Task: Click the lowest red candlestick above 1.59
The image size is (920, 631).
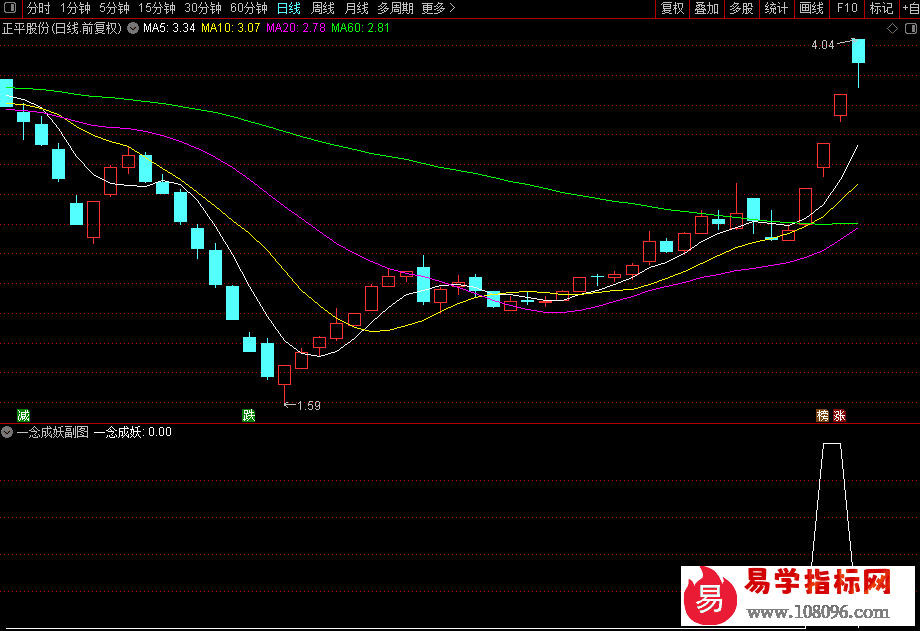Action: coord(285,376)
